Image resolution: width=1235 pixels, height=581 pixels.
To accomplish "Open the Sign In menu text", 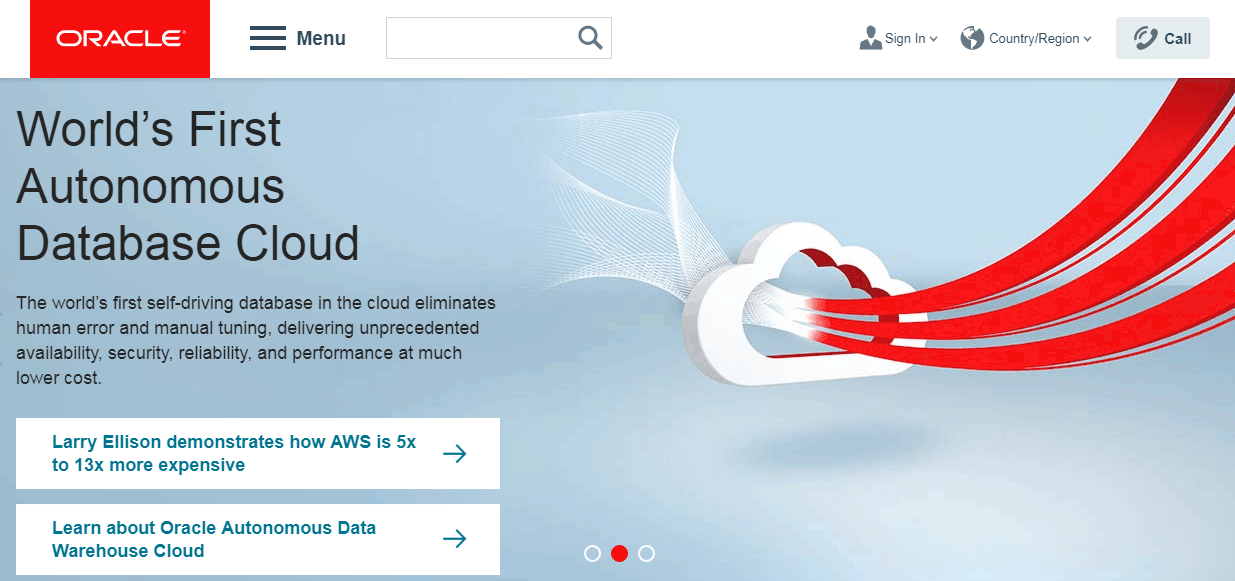I will [905, 38].
